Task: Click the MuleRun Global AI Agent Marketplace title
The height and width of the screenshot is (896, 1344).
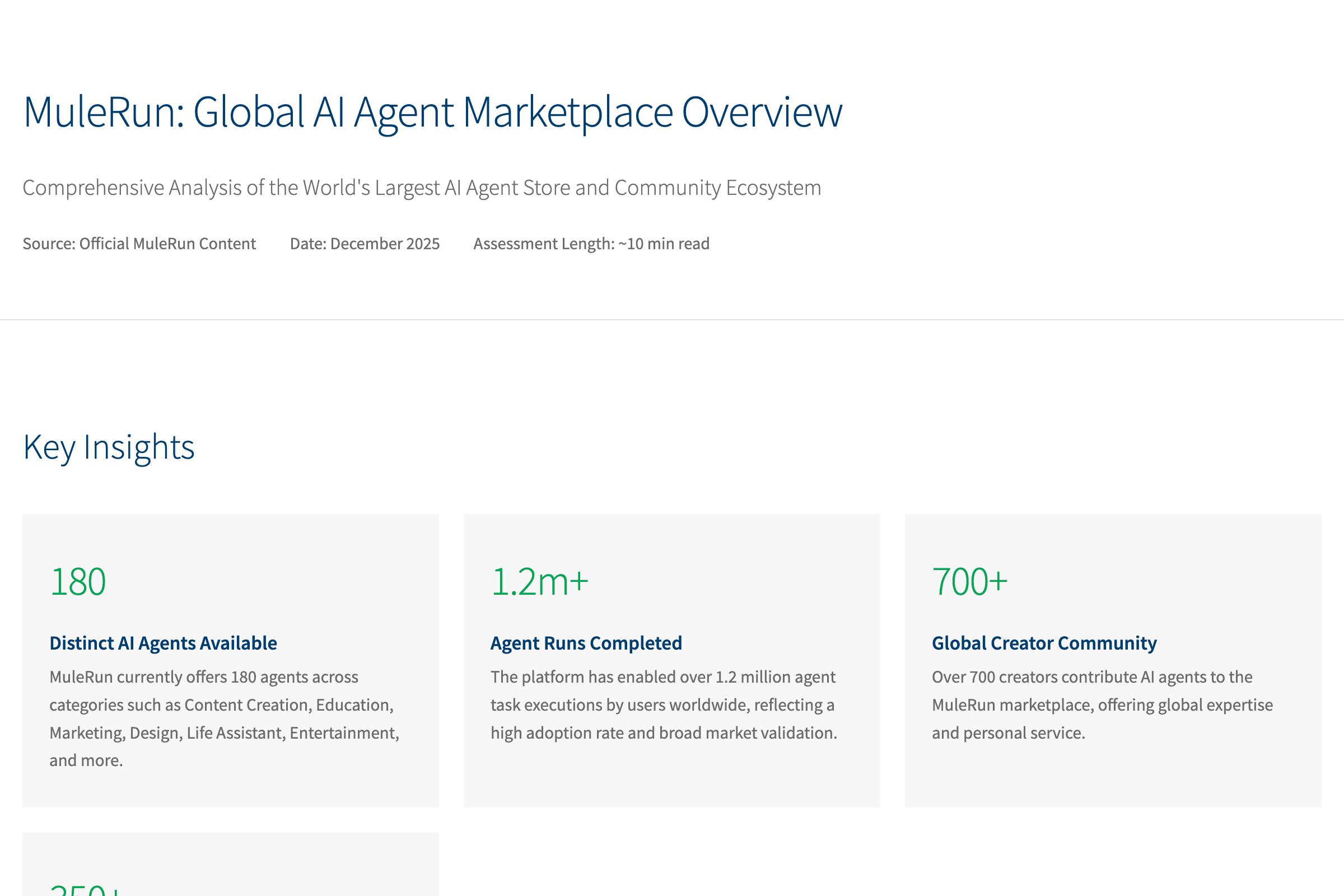Action: pos(432,112)
